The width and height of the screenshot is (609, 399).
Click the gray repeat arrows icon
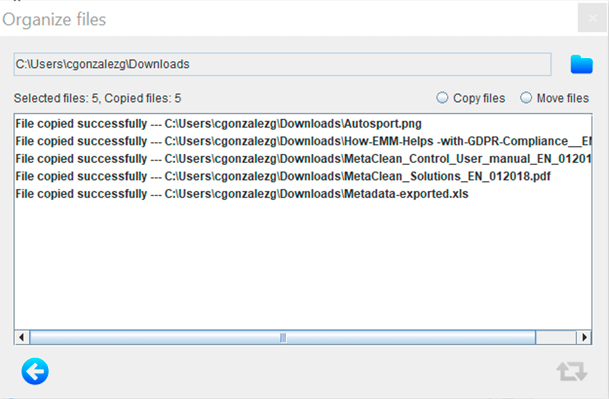pos(572,371)
